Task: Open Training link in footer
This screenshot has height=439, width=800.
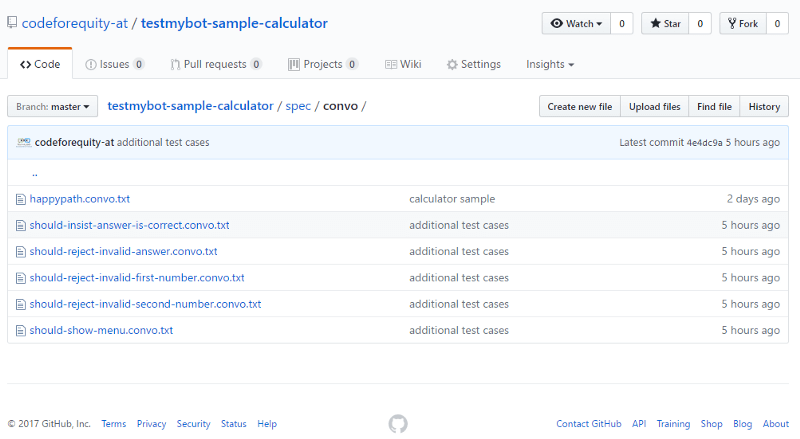Action: [x=673, y=424]
